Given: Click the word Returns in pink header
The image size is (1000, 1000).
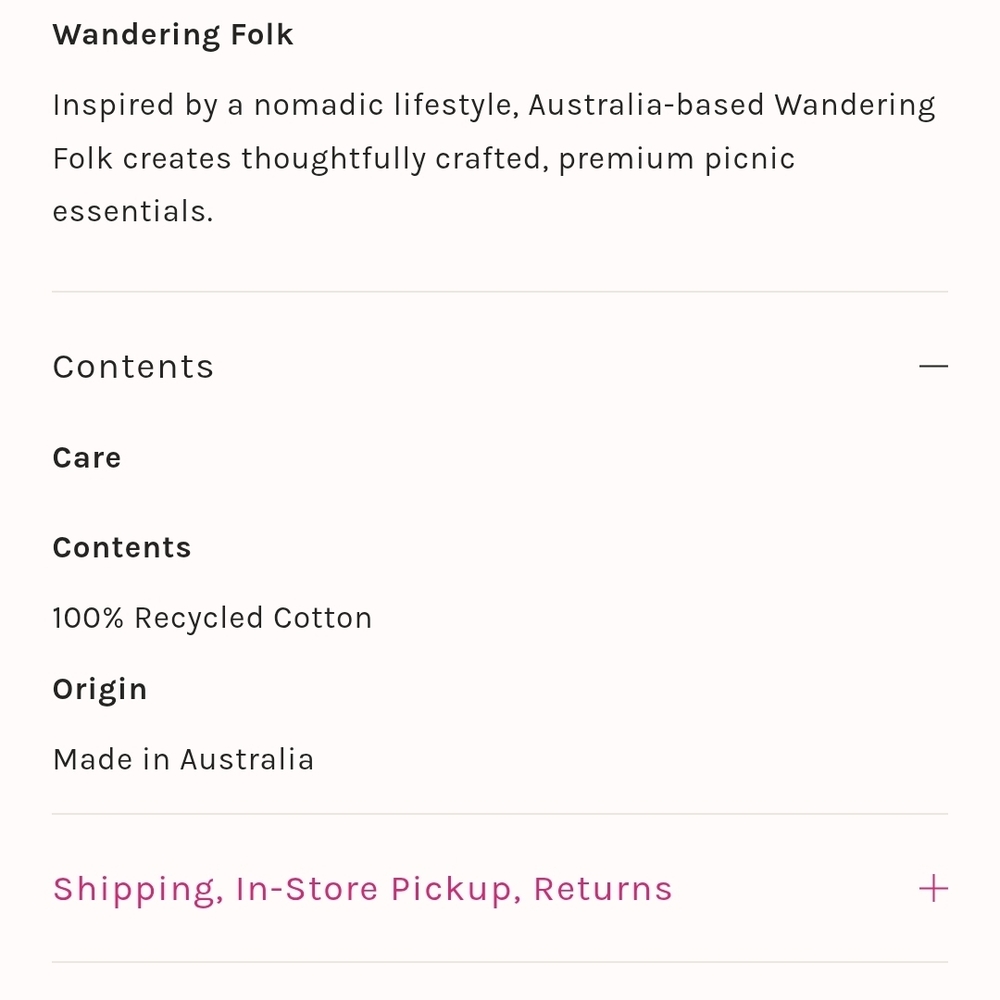Looking at the screenshot, I should (x=603, y=889).
